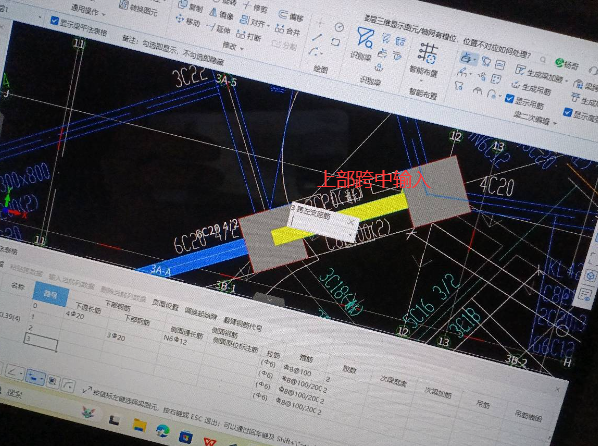
Task: Click the Φ8@100 箍筋 cell
Action: [x=297, y=371]
